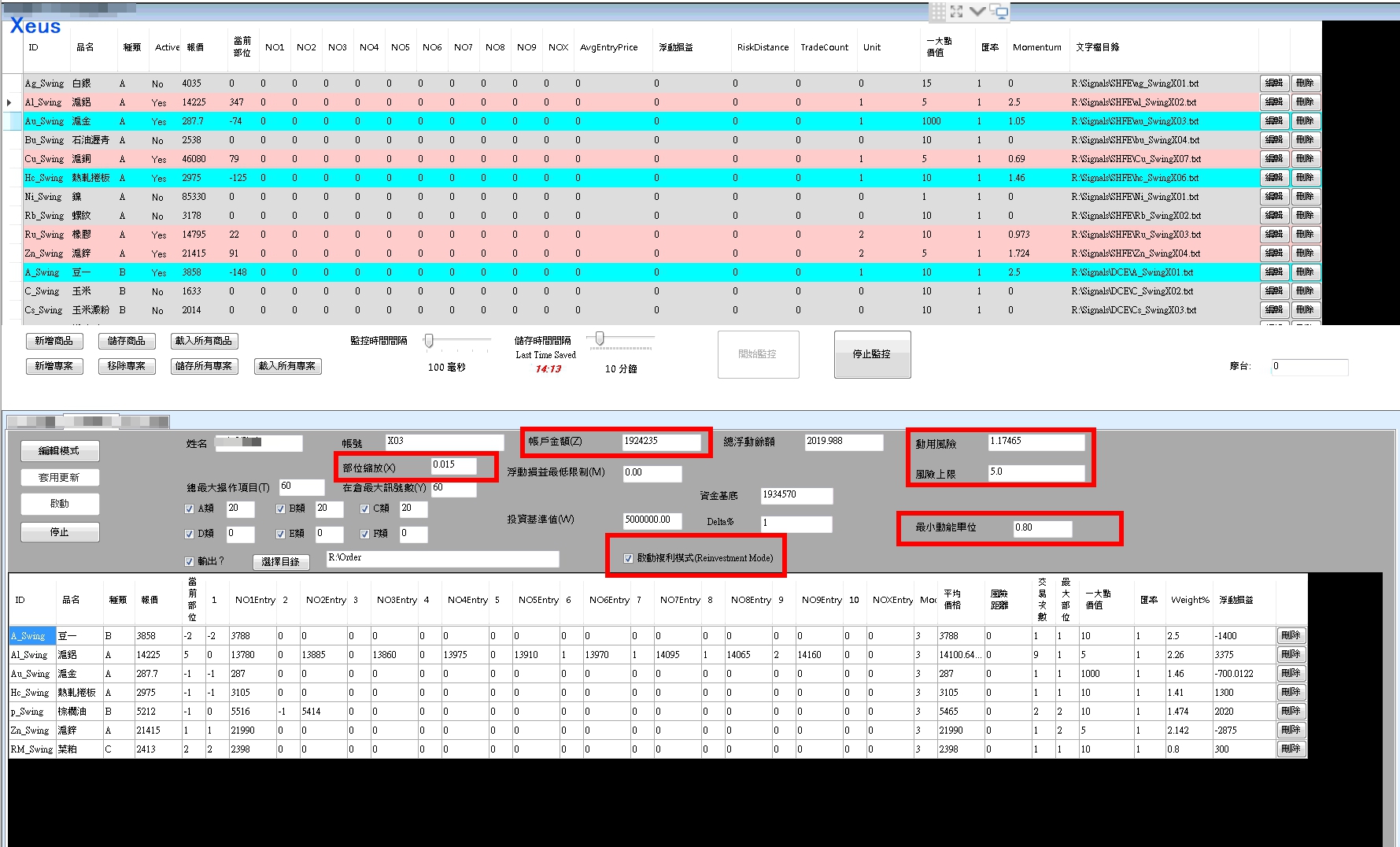Click the RiskDistance column header
Image resolution: width=1400 pixels, height=847 pixels.
(x=763, y=47)
